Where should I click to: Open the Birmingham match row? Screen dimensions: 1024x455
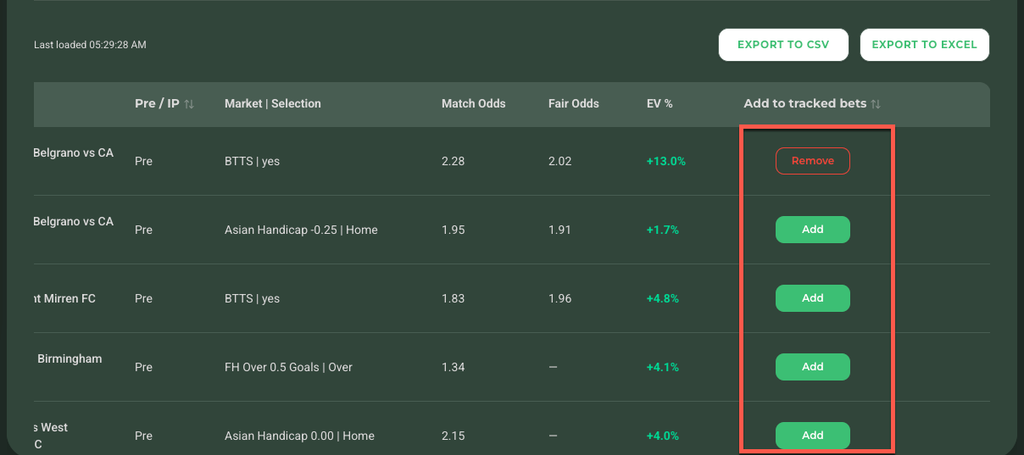coord(69,359)
